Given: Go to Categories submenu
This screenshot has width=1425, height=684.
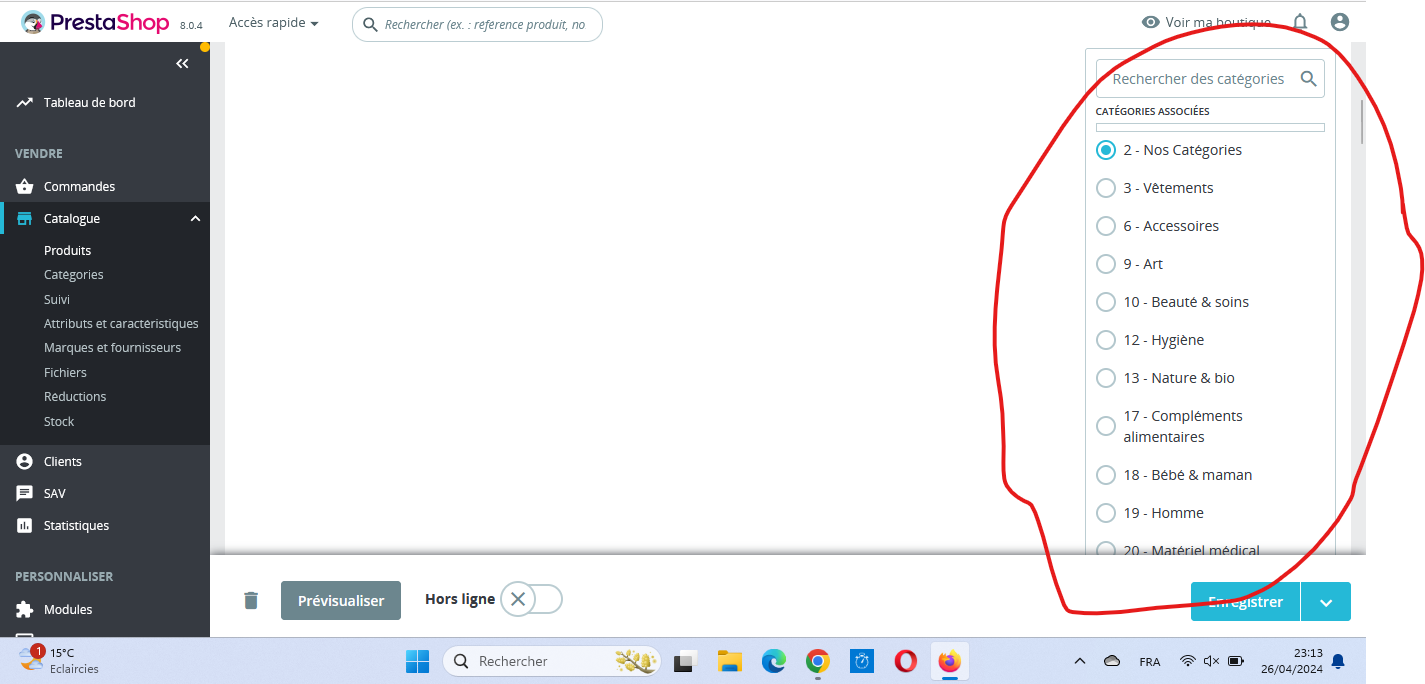Looking at the screenshot, I should 74,274.
